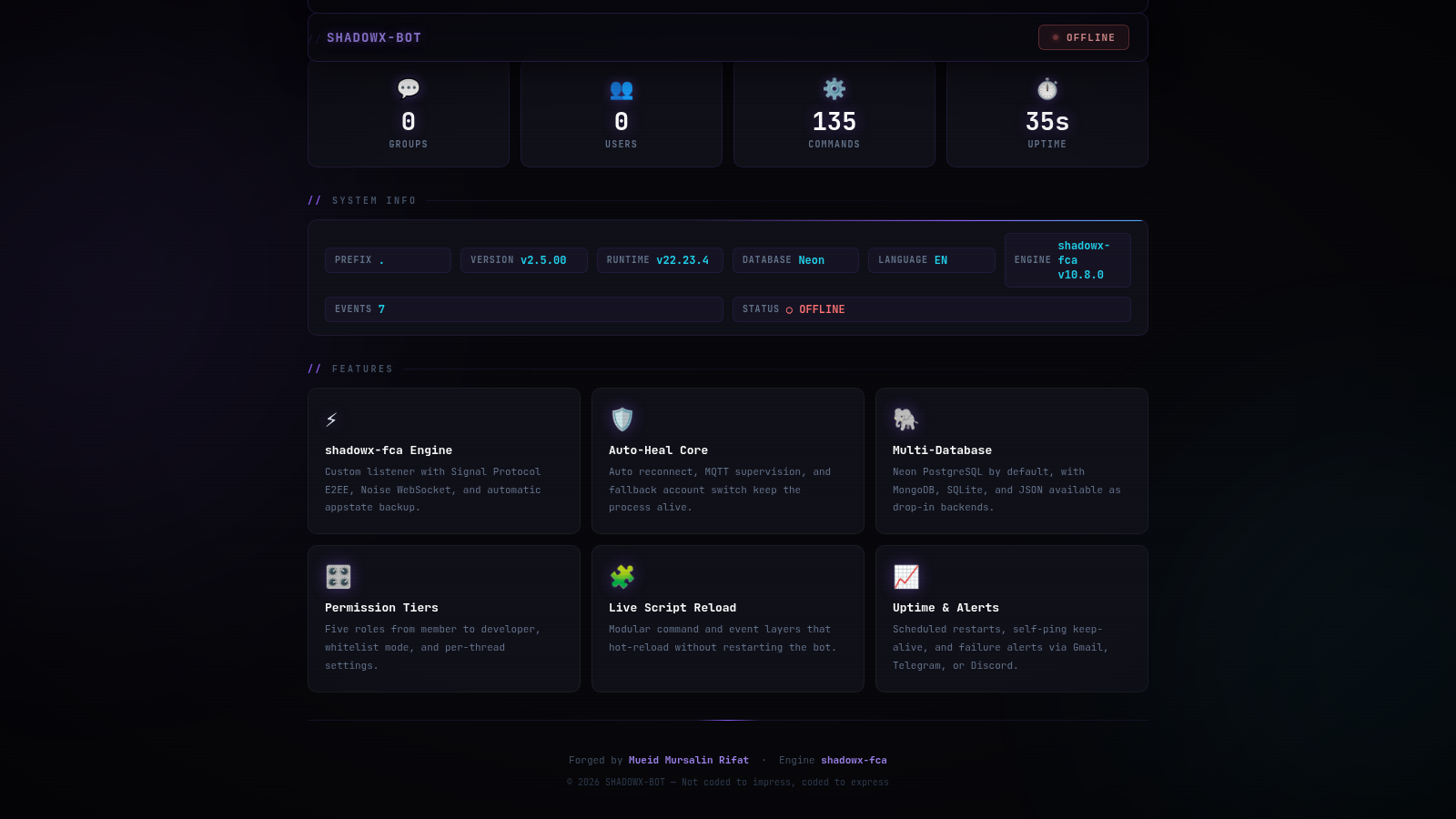Click the puzzle piece Live Script Reload icon

(622, 576)
